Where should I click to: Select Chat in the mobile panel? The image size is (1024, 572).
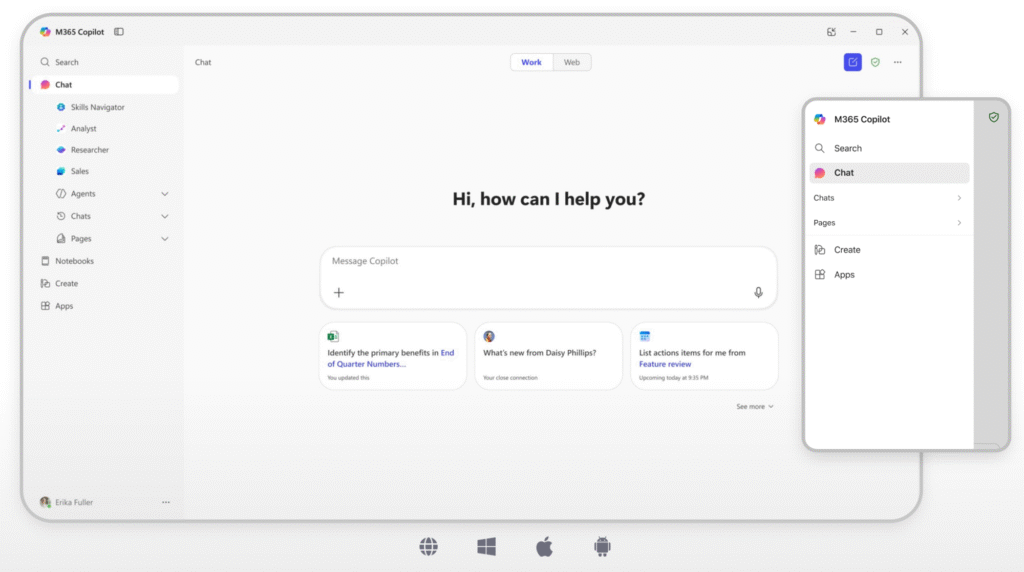[889, 173]
